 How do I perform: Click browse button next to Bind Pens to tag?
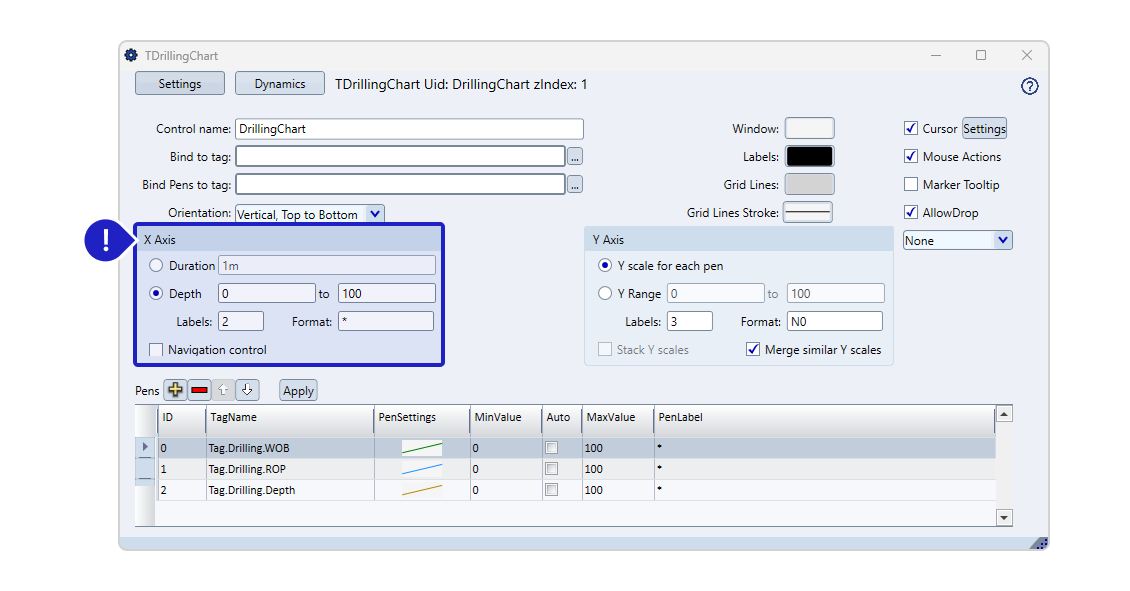tap(575, 185)
